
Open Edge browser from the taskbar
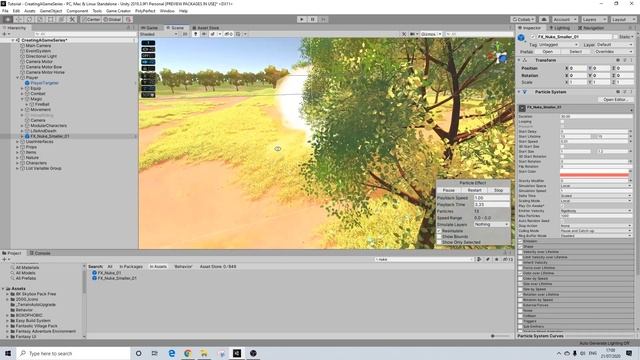[171, 353]
